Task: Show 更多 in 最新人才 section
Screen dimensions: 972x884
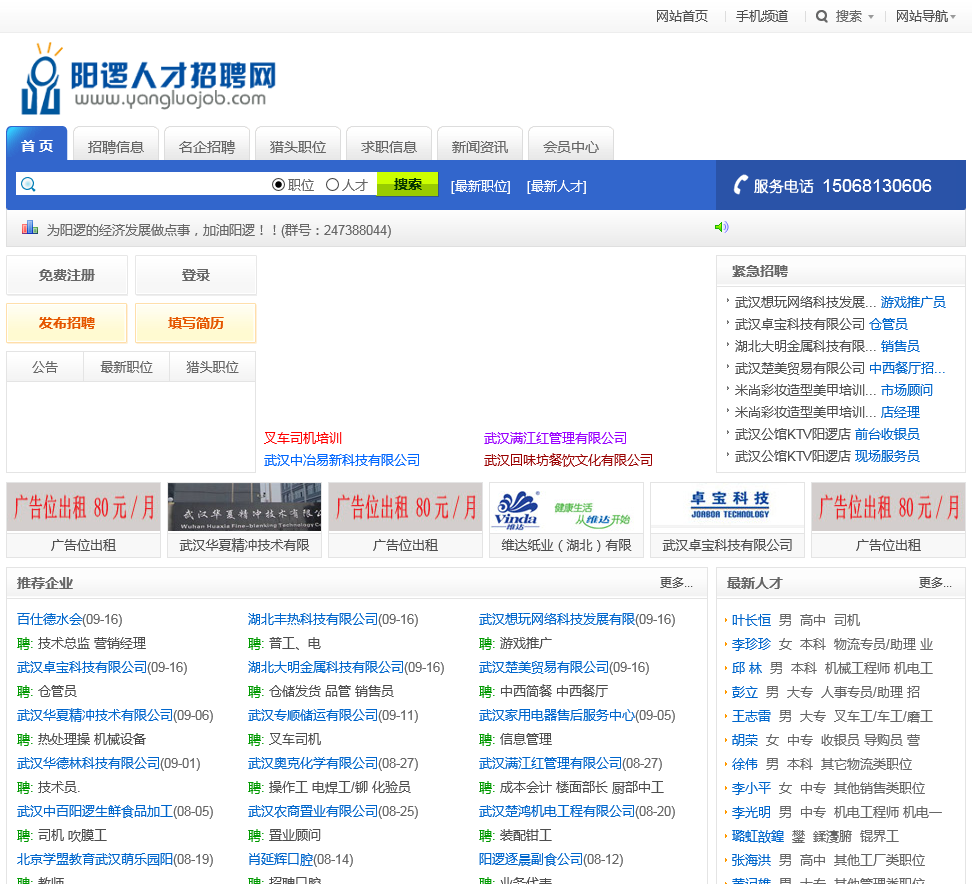Action: coord(935,583)
